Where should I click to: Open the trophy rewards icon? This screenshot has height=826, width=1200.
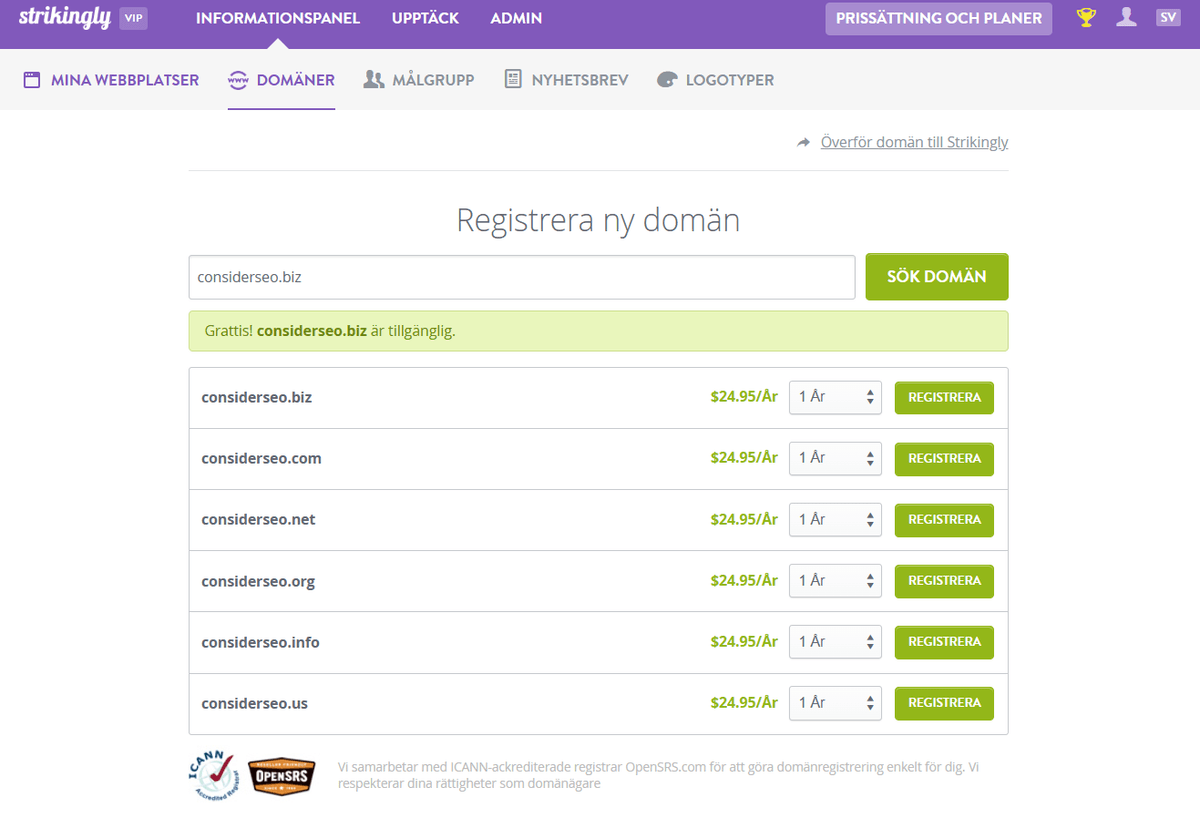[x=1086, y=17]
